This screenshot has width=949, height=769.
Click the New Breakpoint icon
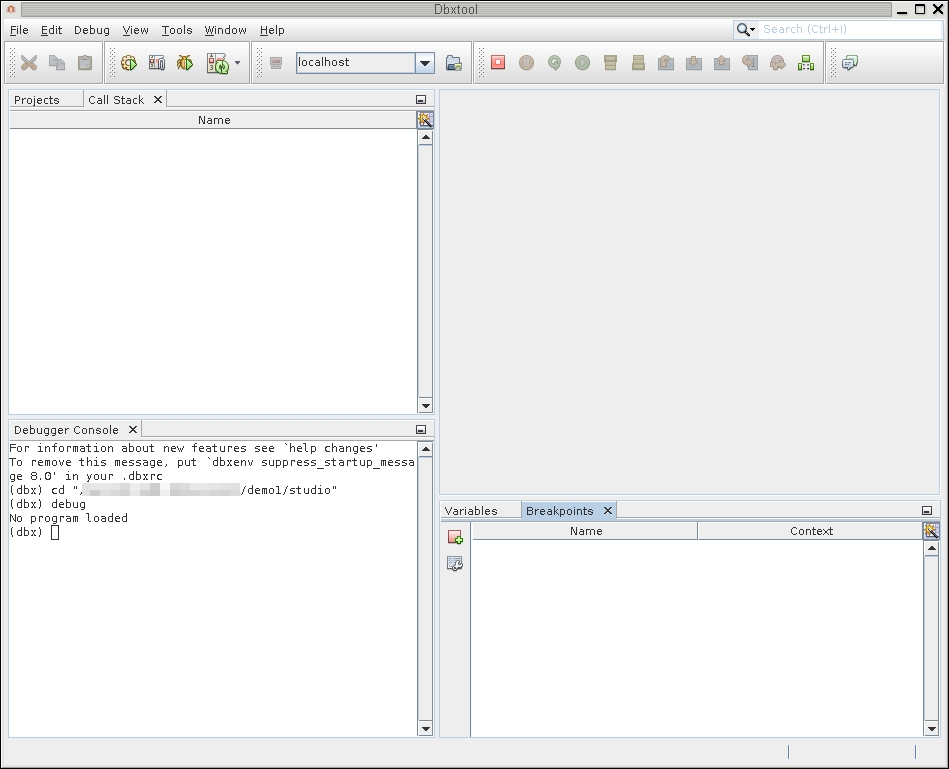click(x=455, y=537)
